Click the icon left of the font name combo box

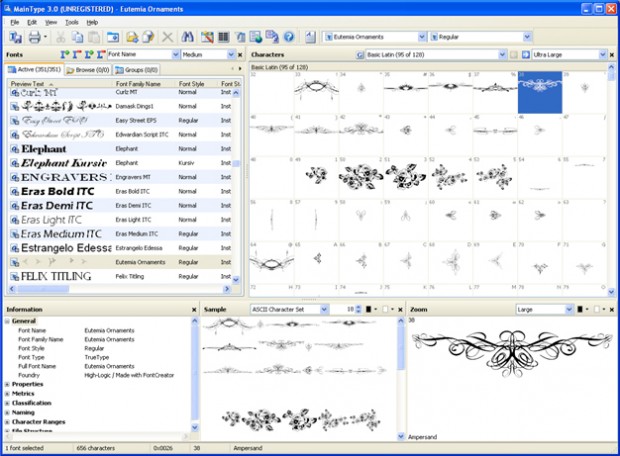pos(310,37)
